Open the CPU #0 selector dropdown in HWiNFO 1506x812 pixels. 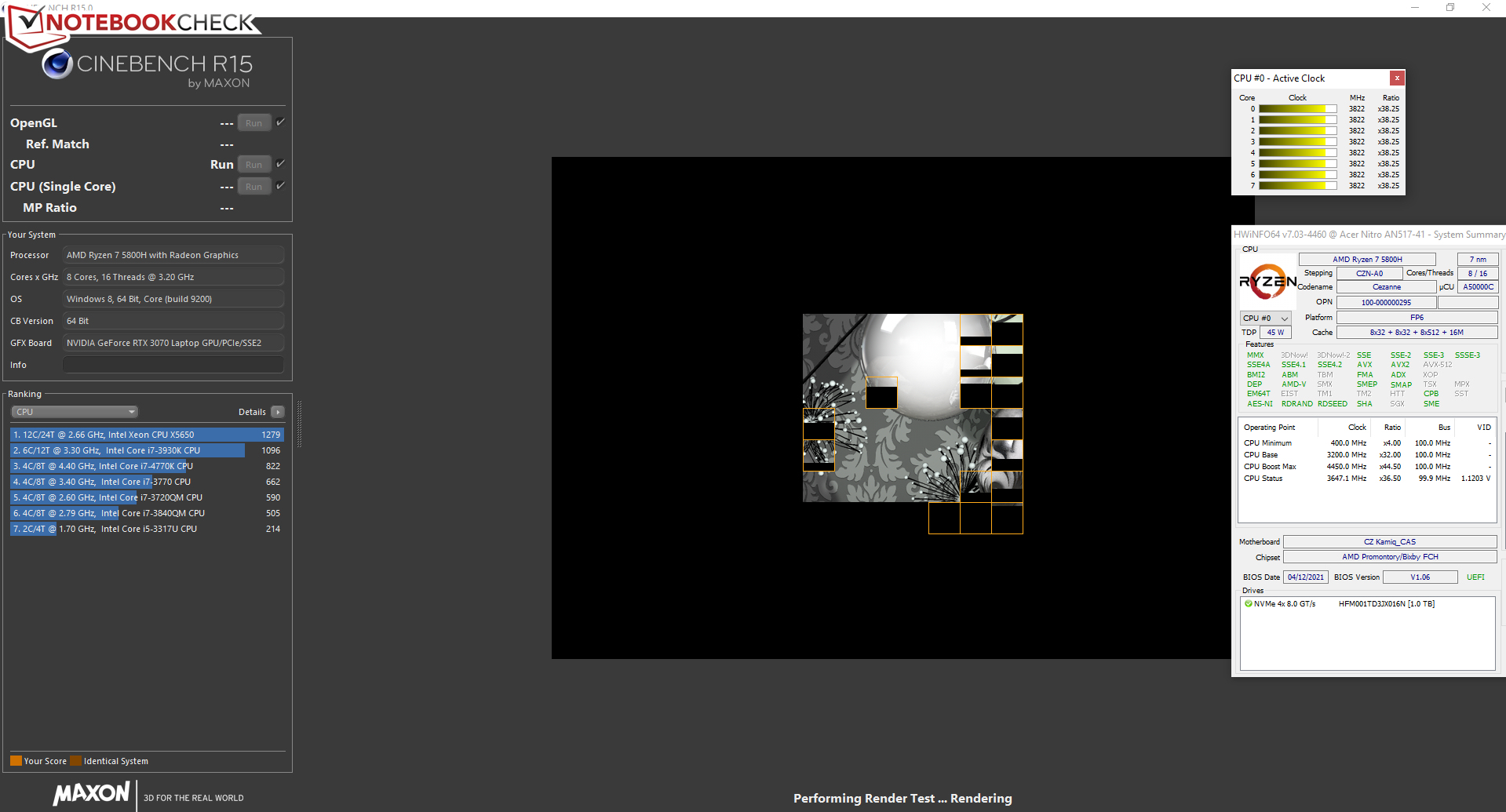click(x=1265, y=318)
